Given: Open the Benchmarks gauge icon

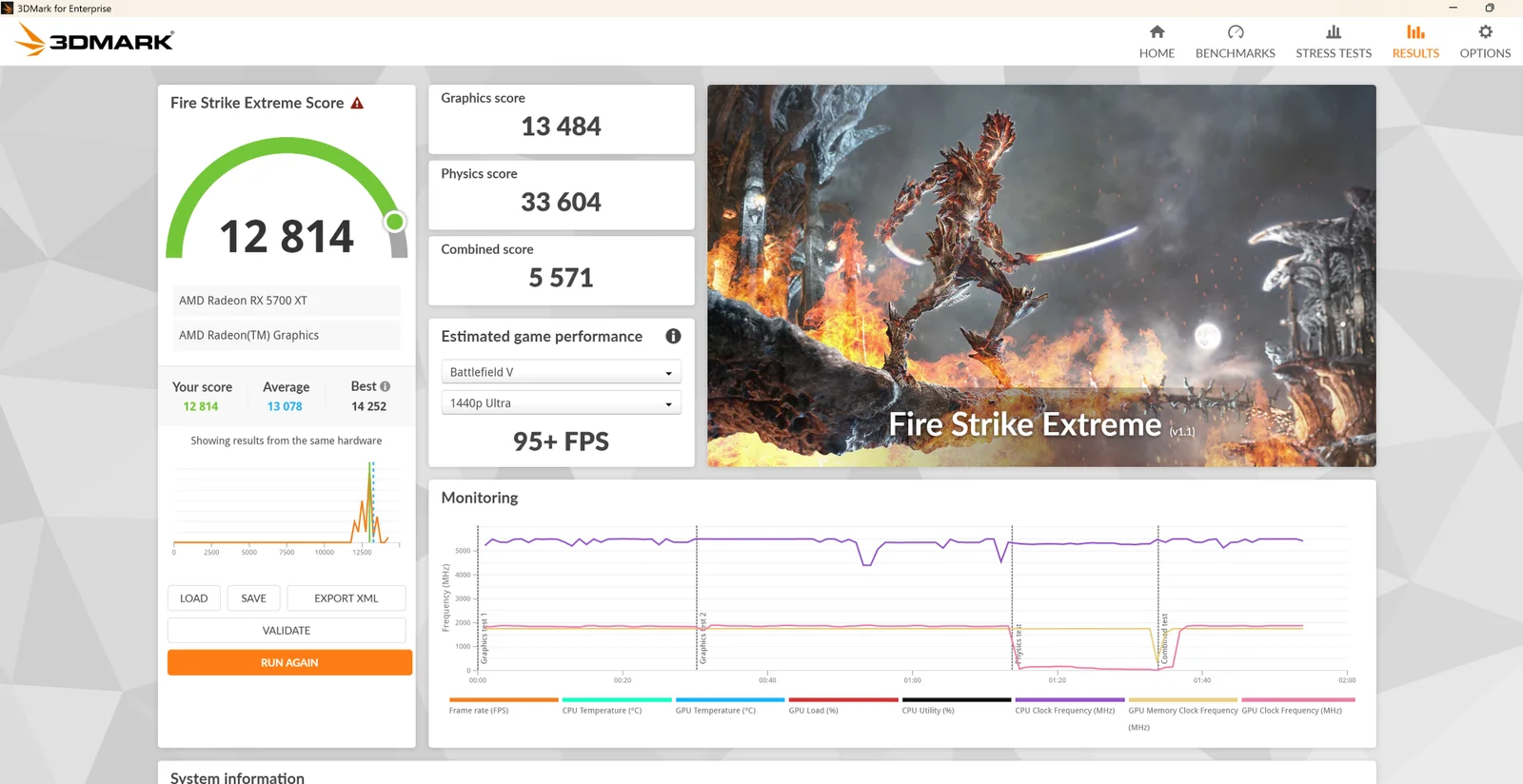Looking at the screenshot, I should (1235, 32).
